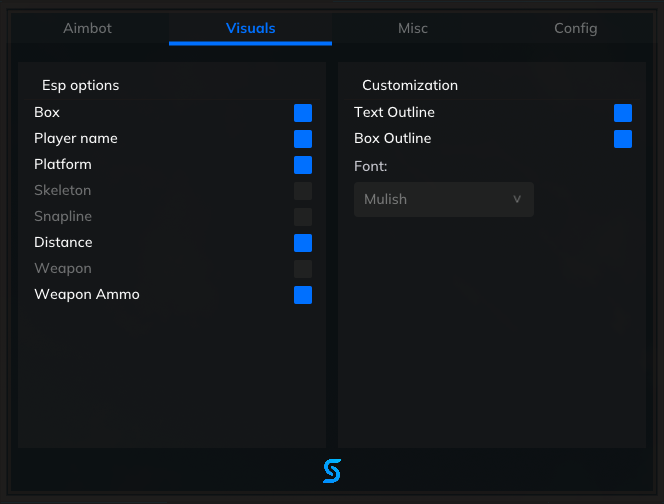Viewport: 664px width, 504px height.
Task: Check the Weapon checkbox
Action: click(x=303, y=269)
